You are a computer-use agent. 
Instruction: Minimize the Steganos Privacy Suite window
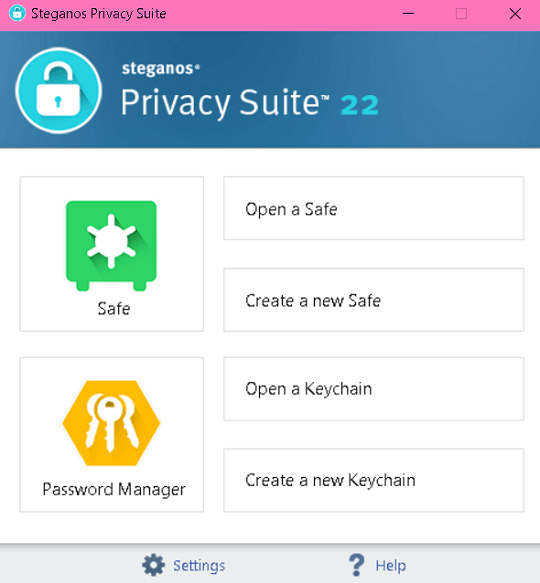pyautogui.click(x=408, y=14)
